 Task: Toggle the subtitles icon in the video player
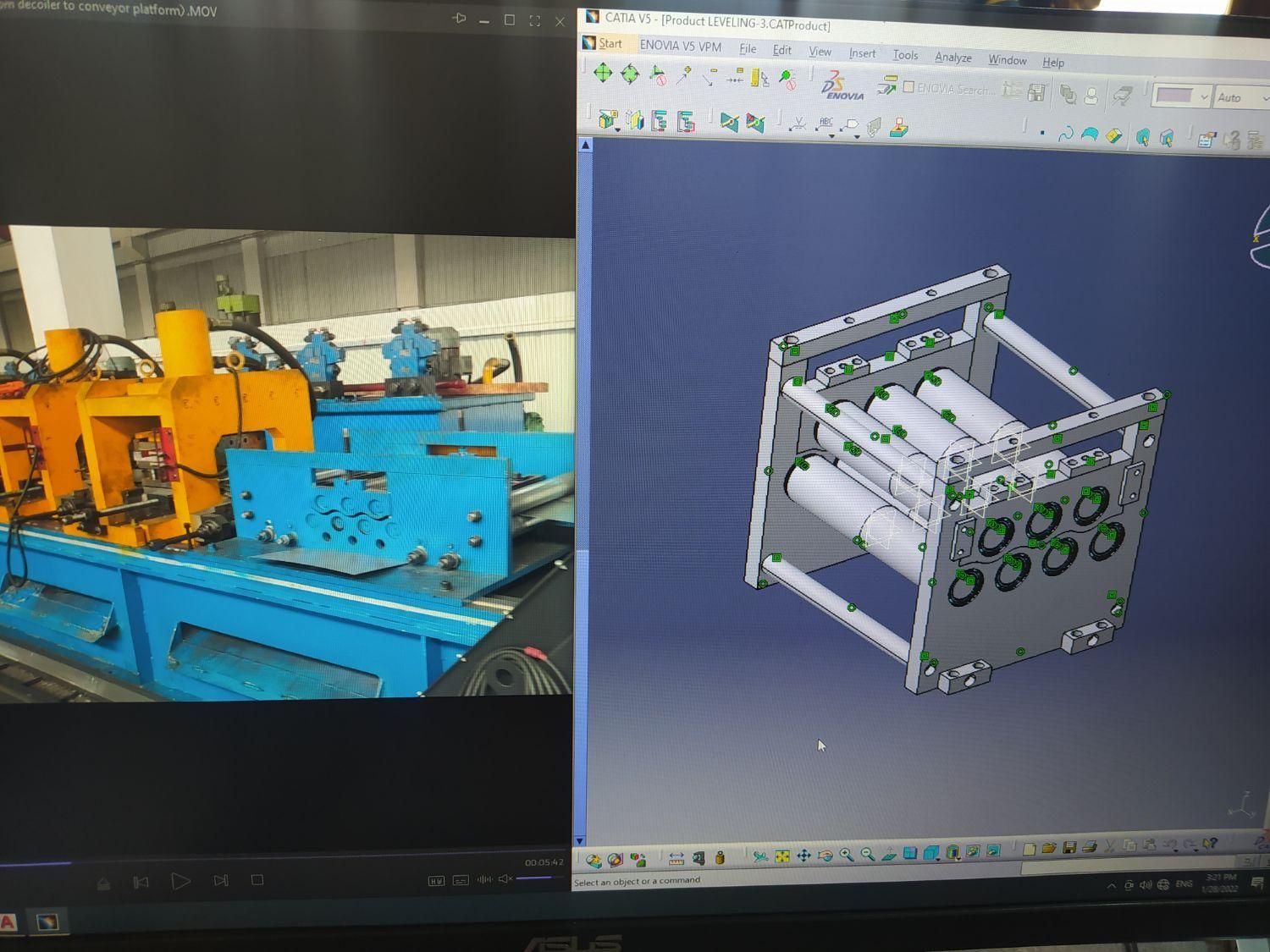pyautogui.click(x=461, y=880)
